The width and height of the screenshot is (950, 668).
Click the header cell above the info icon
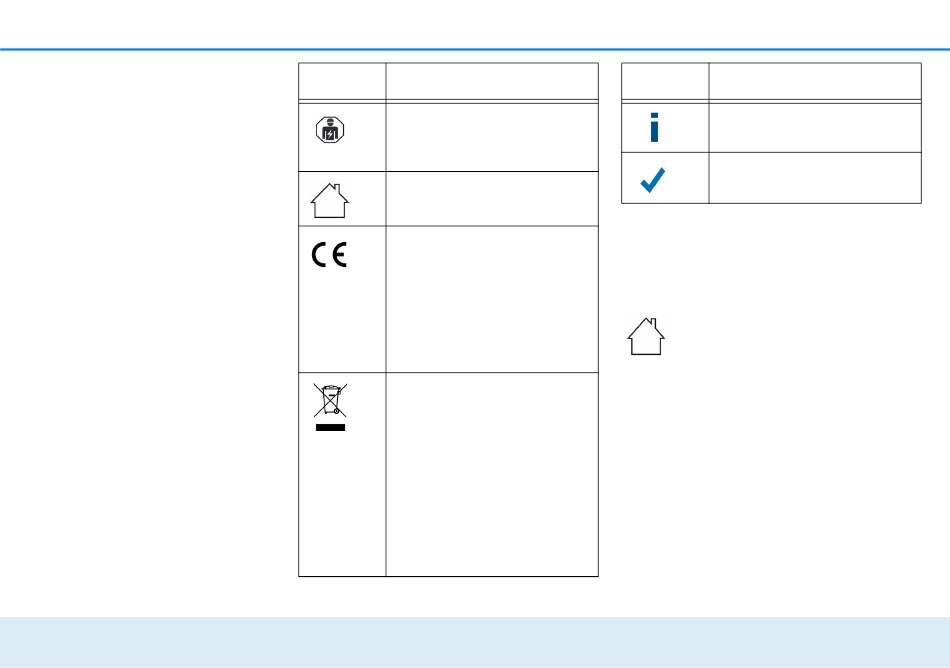[x=665, y=81]
